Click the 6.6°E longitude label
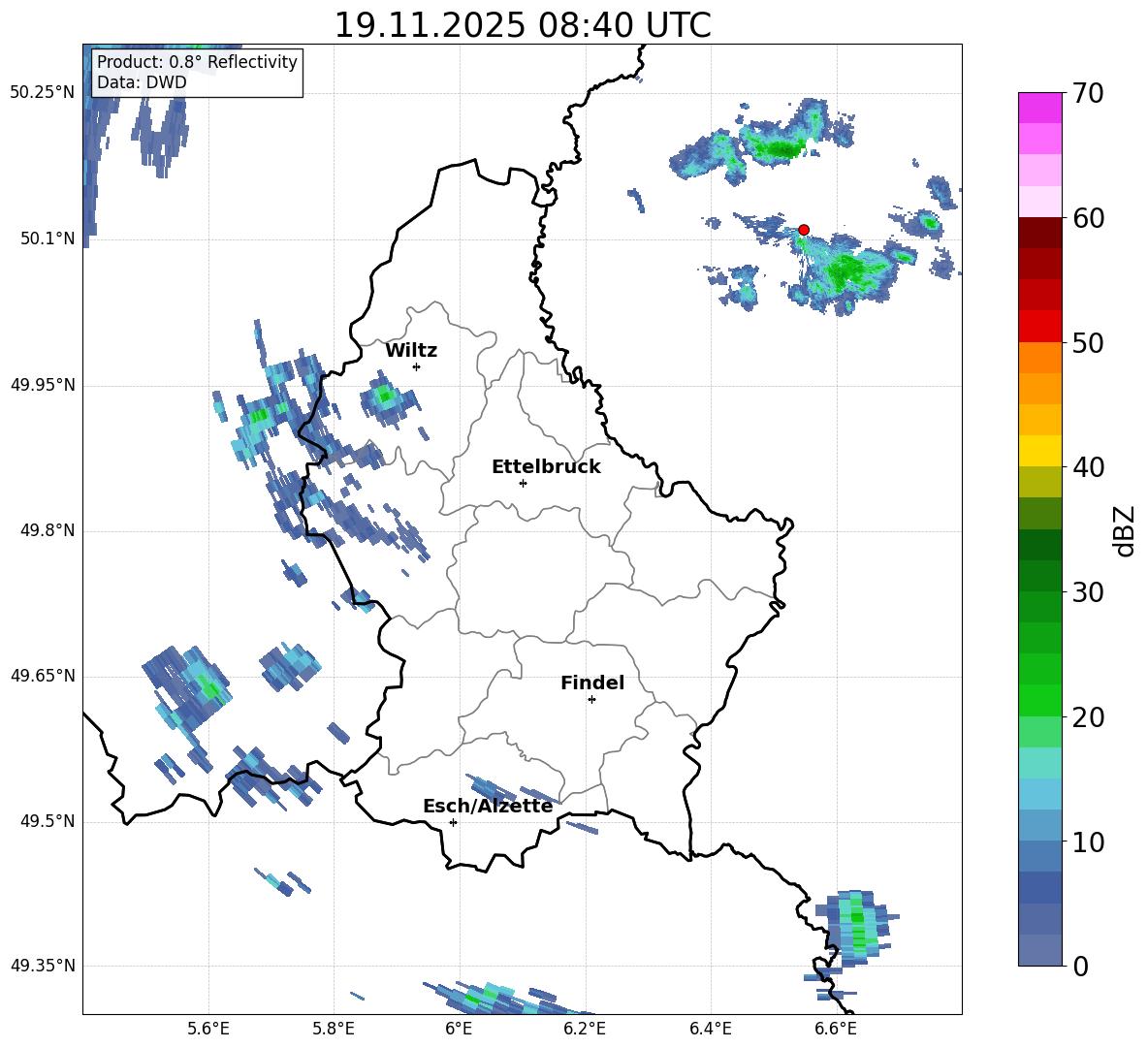The width and height of the screenshot is (1148, 1048). click(x=836, y=1029)
